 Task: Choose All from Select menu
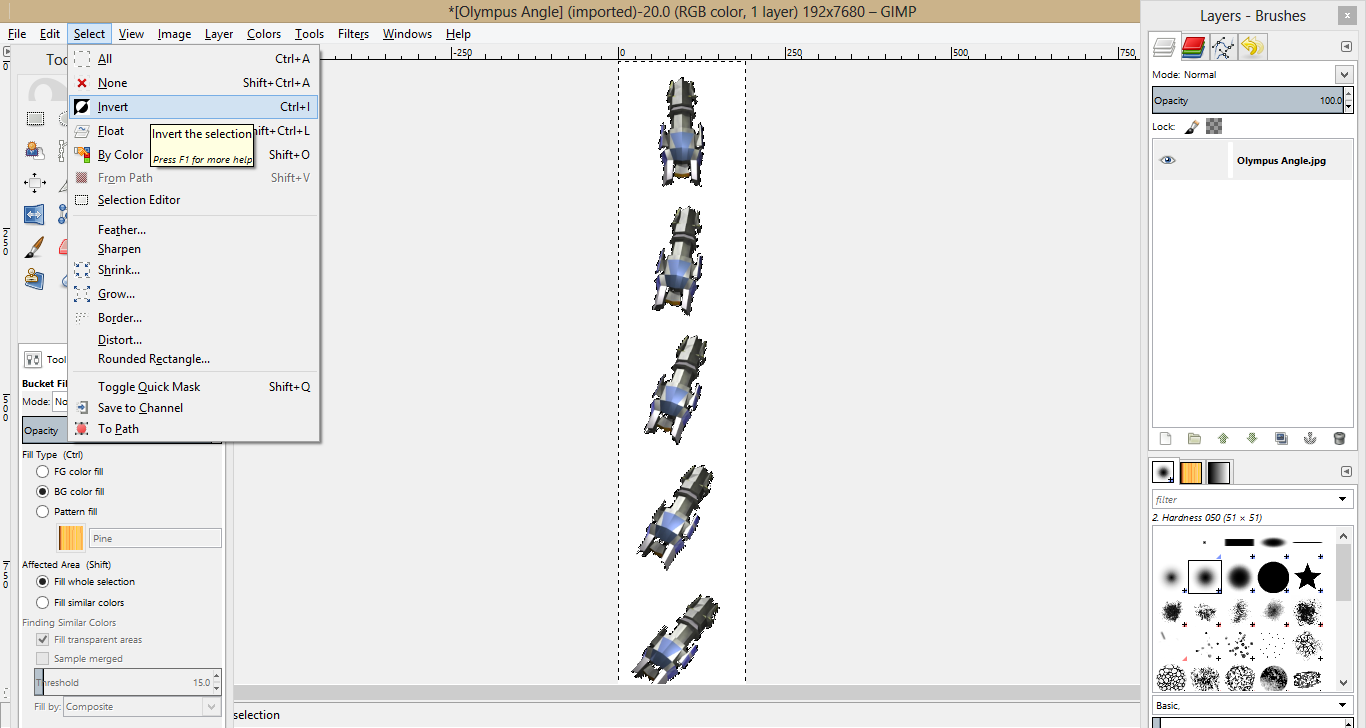click(194, 59)
